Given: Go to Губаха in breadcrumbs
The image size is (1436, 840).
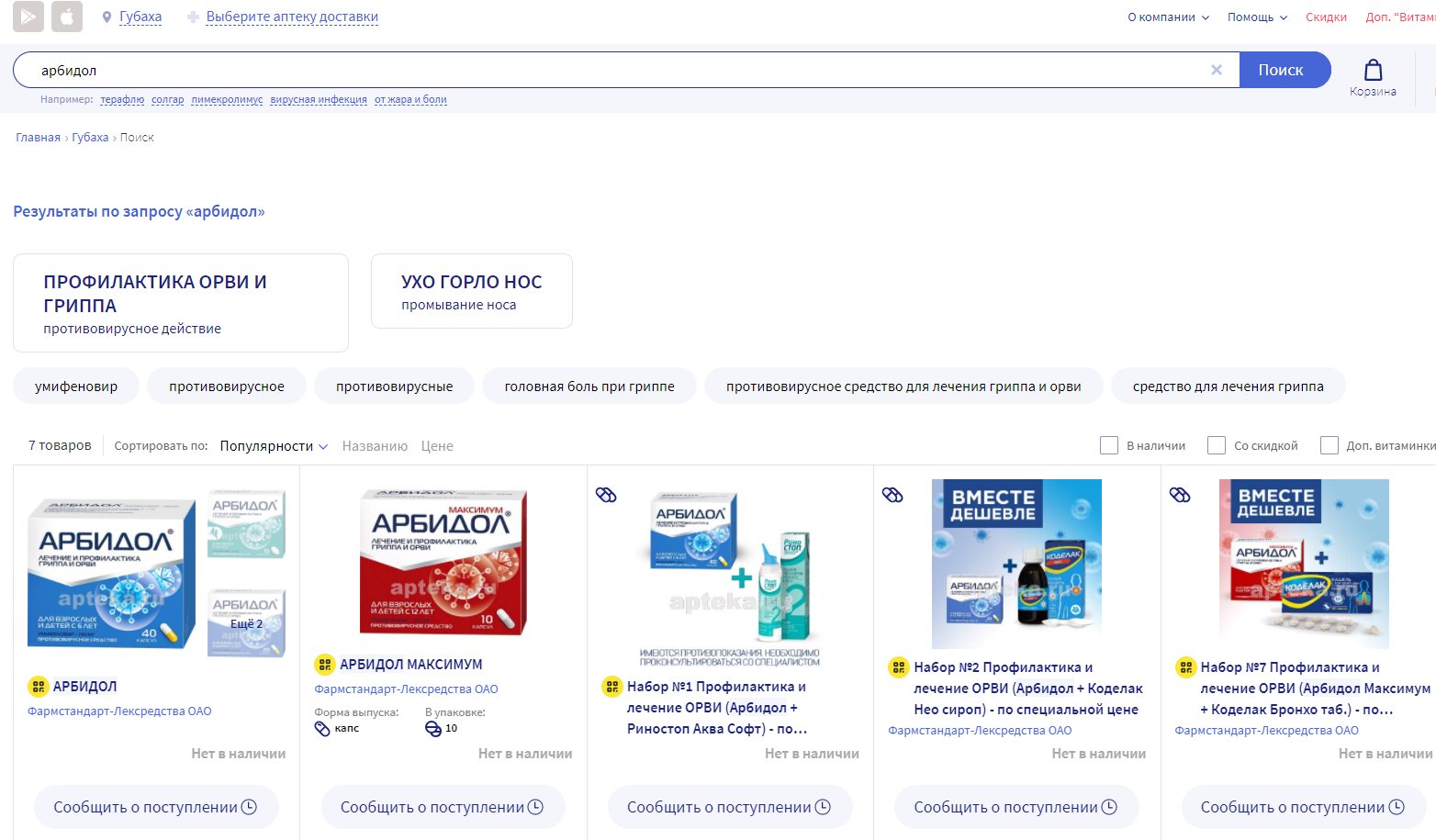Looking at the screenshot, I should tap(90, 138).
